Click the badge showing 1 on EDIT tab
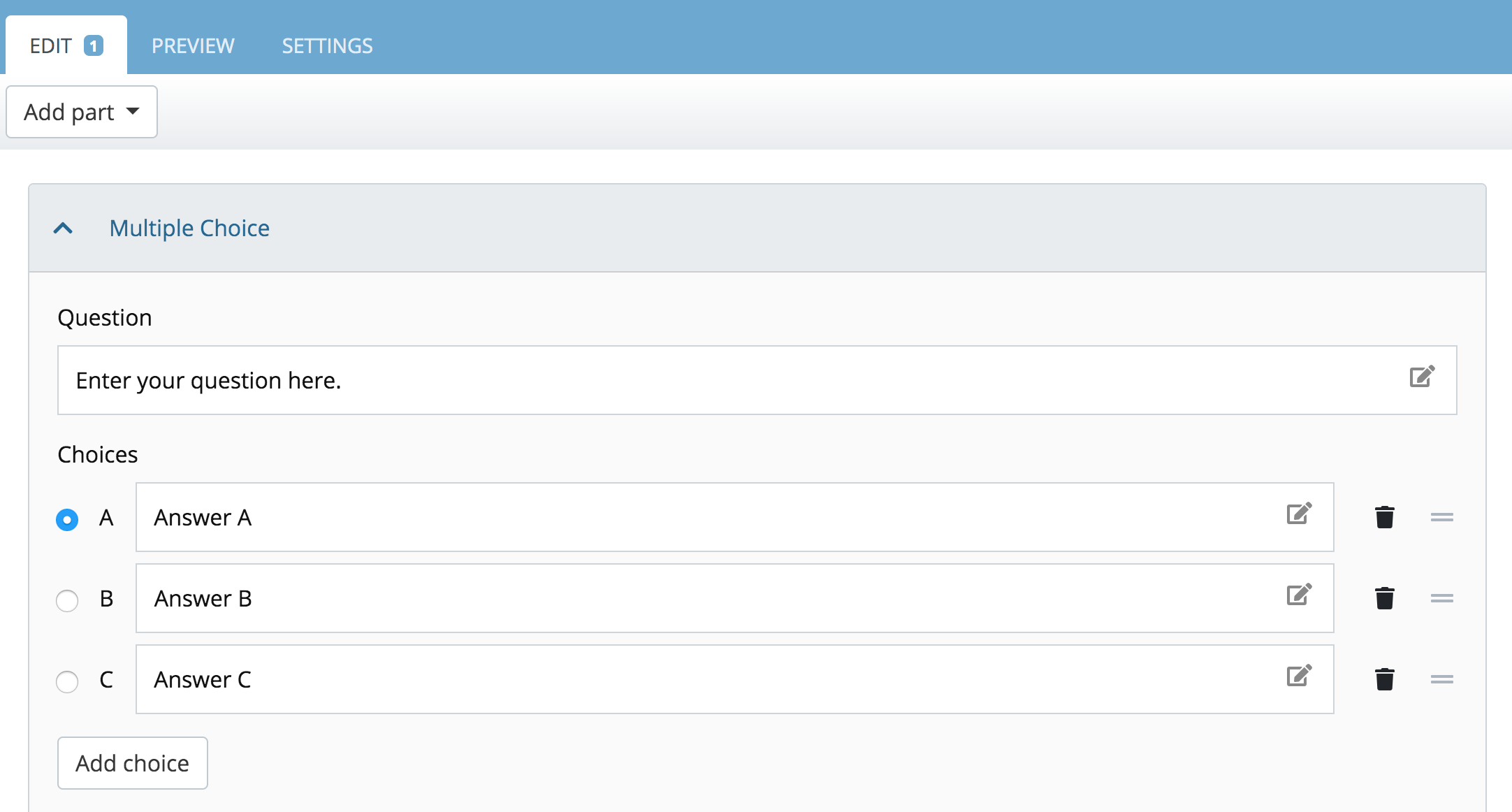 94,46
